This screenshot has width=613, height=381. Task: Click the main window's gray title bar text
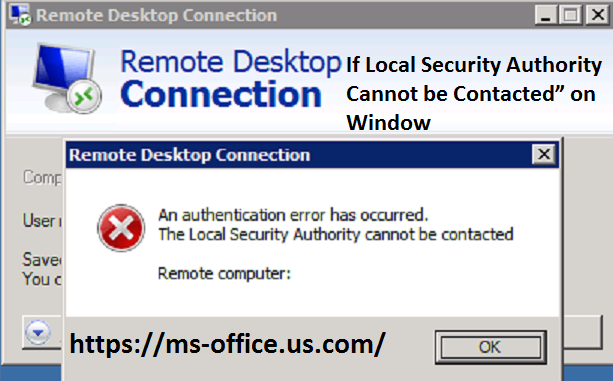pyautogui.click(x=156, y=15)
